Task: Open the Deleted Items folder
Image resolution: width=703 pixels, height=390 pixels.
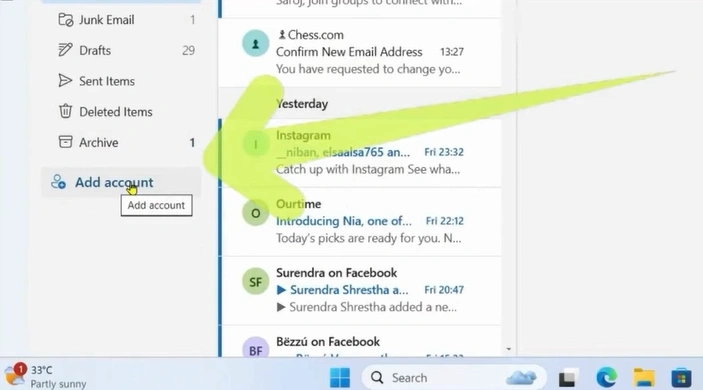Action: click(x=121, y=112)
